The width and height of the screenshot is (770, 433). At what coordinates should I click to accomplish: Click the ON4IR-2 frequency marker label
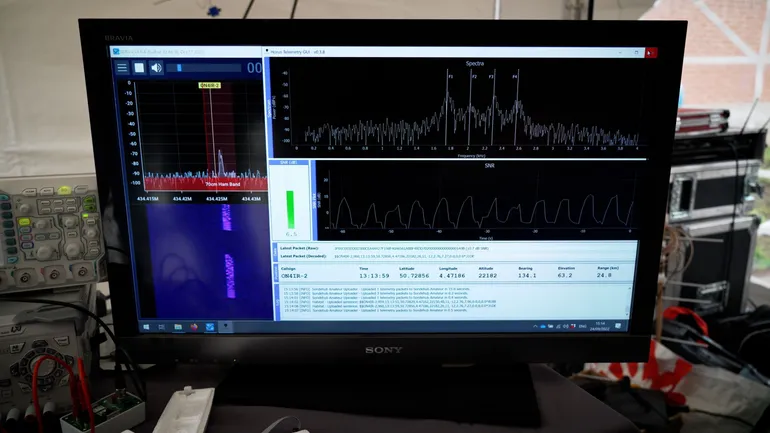210,86
